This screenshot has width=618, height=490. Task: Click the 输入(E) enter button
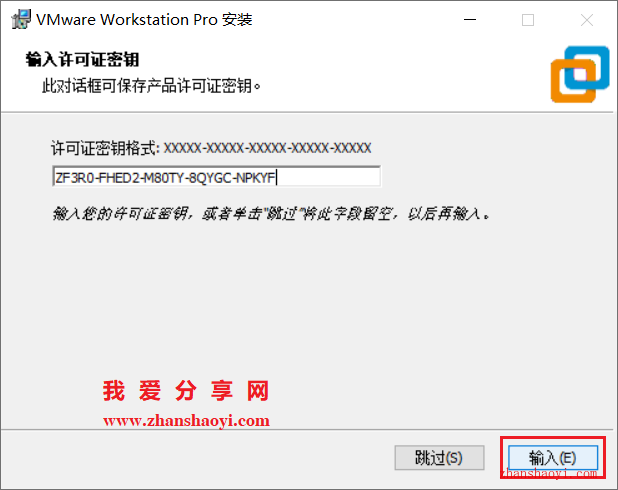click(x=553, y=458)
